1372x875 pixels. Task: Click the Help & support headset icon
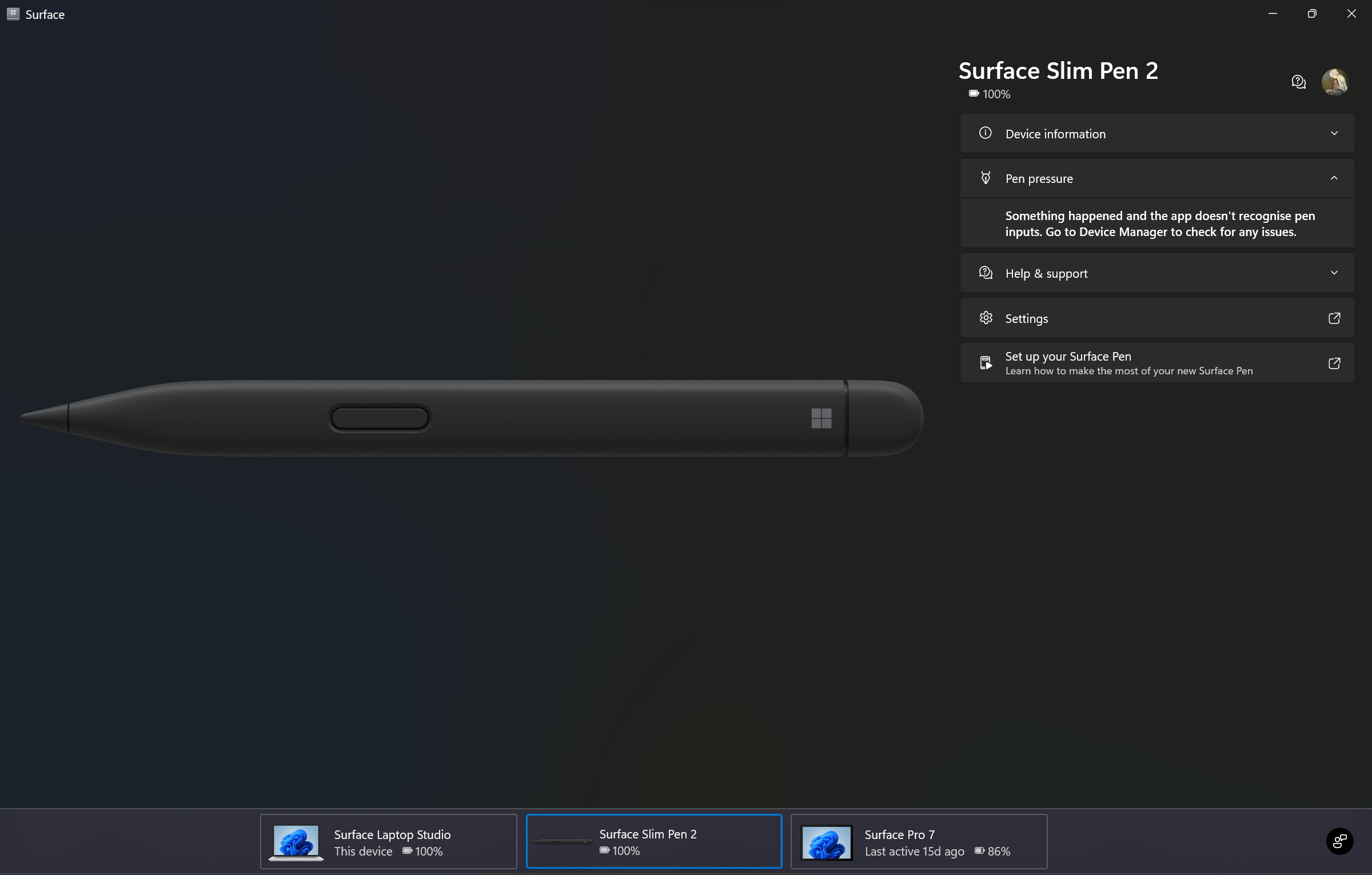pyautogui.click(x=985, y=273)
